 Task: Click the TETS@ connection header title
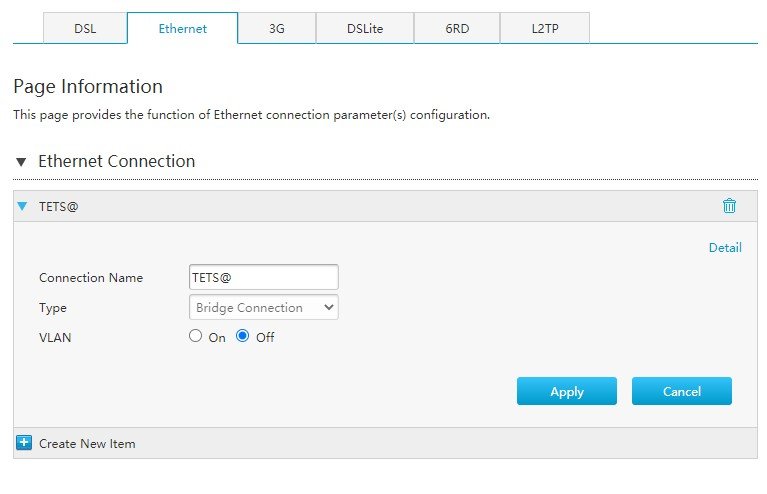click(x=59, y=206)
